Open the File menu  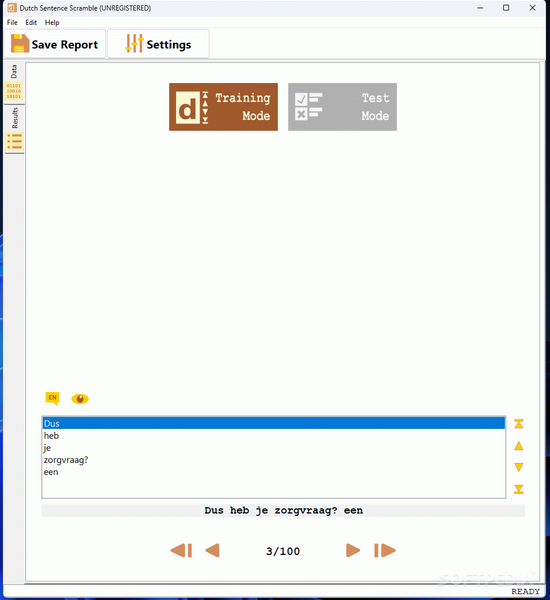coord(12,22)
